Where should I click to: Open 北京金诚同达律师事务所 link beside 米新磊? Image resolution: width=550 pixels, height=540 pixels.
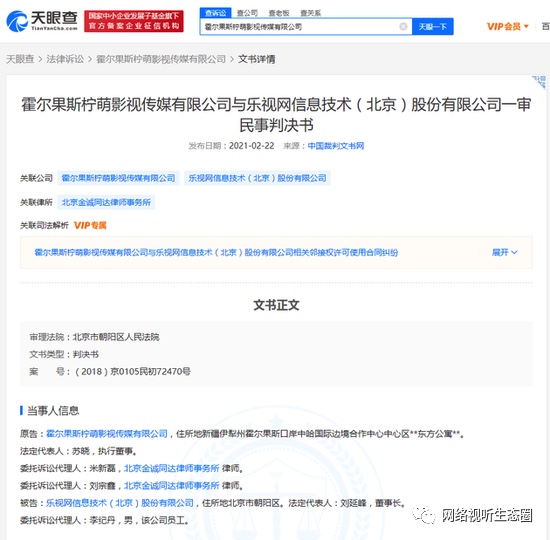(172, 468)
